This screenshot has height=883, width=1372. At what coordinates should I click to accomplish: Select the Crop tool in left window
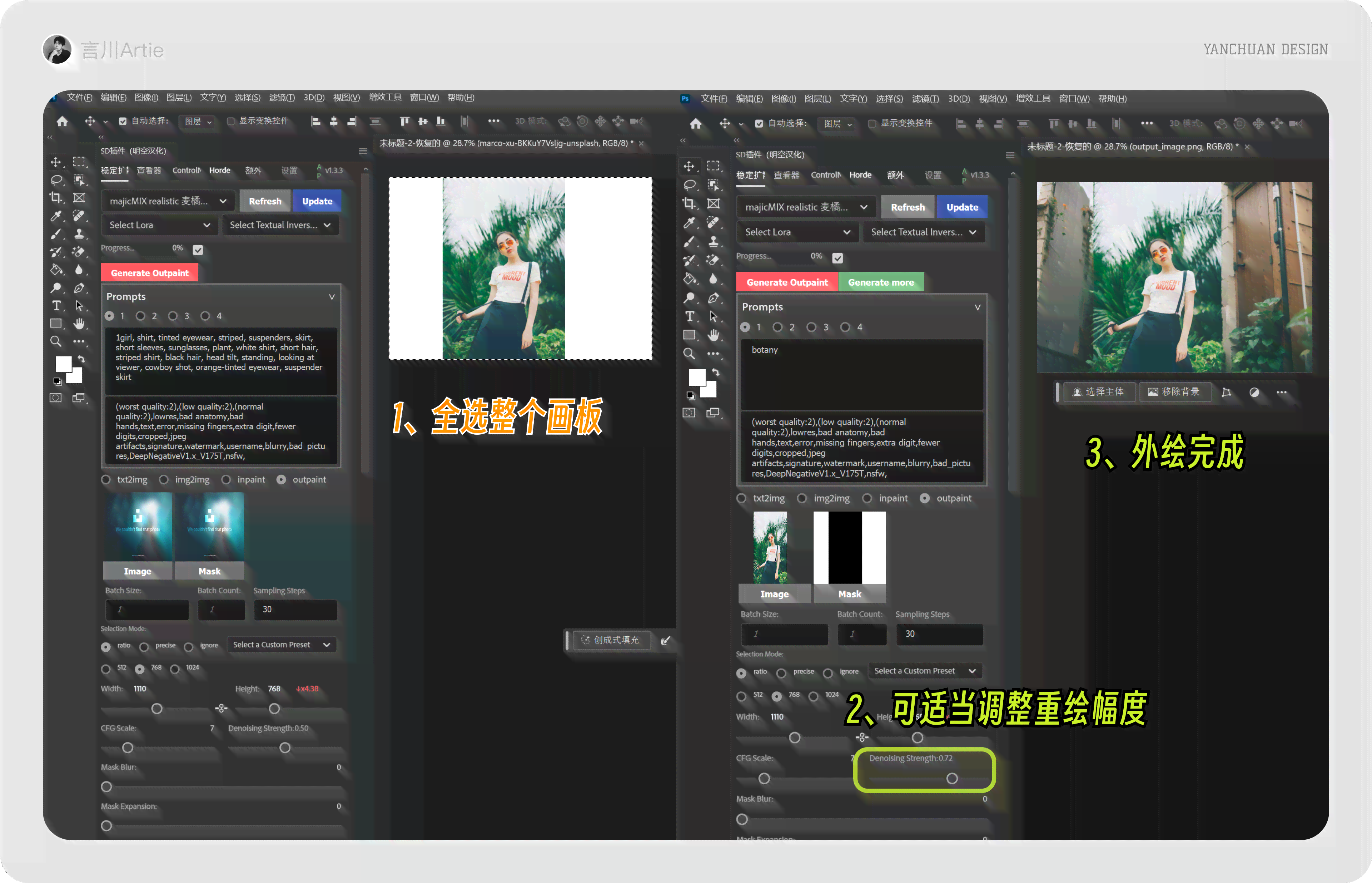(56, 198)
